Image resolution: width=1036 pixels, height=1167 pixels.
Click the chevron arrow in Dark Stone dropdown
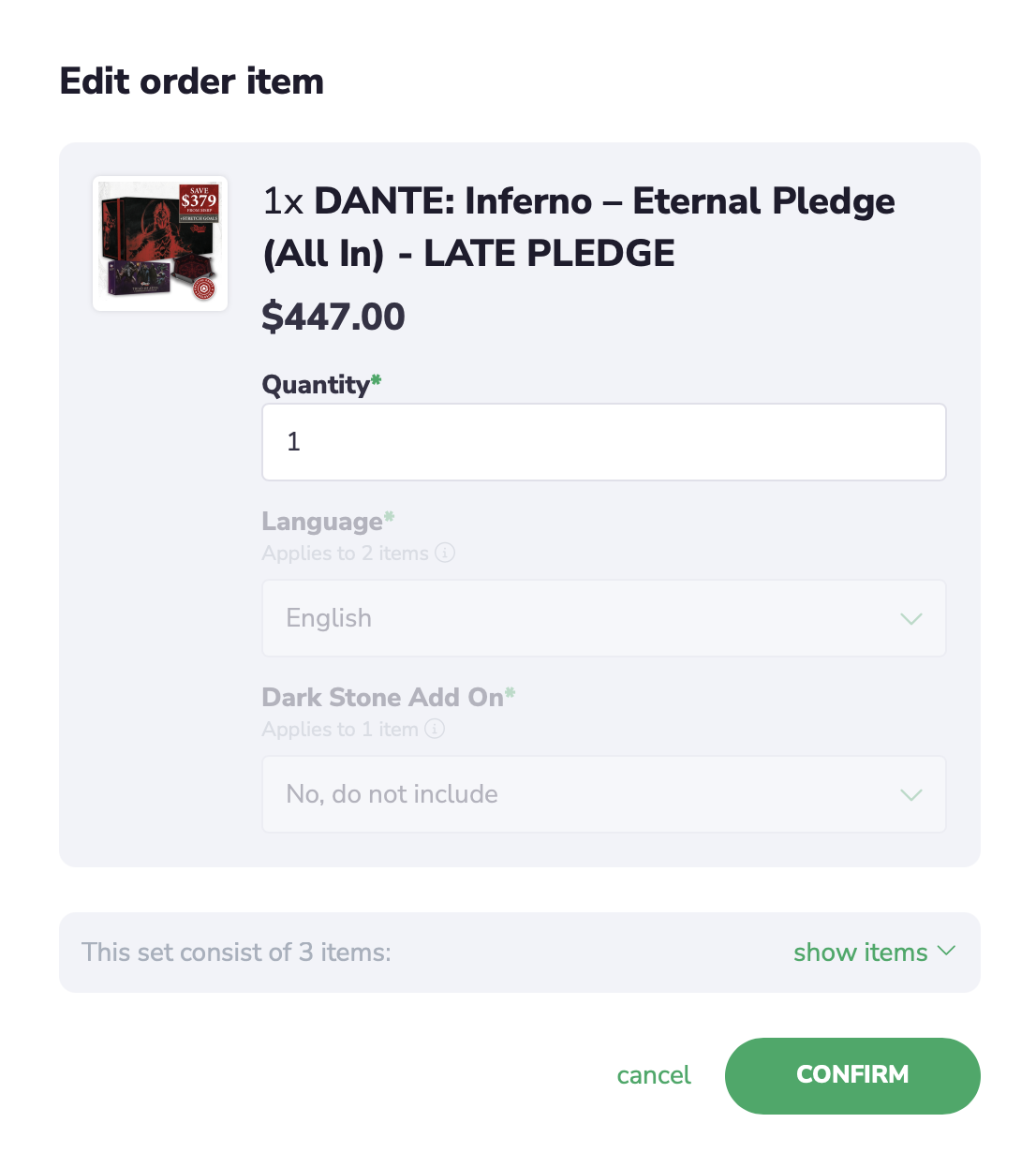[910, 795]
